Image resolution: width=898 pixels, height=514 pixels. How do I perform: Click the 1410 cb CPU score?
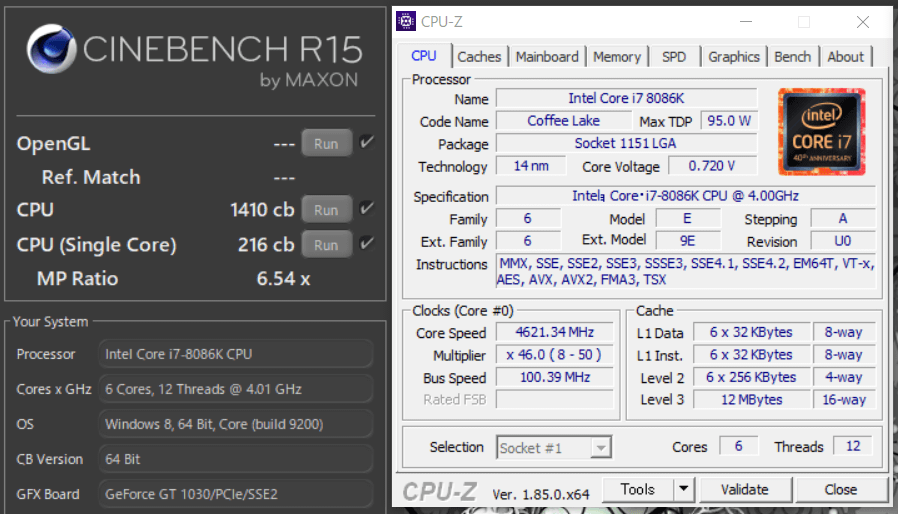point(262,210)
